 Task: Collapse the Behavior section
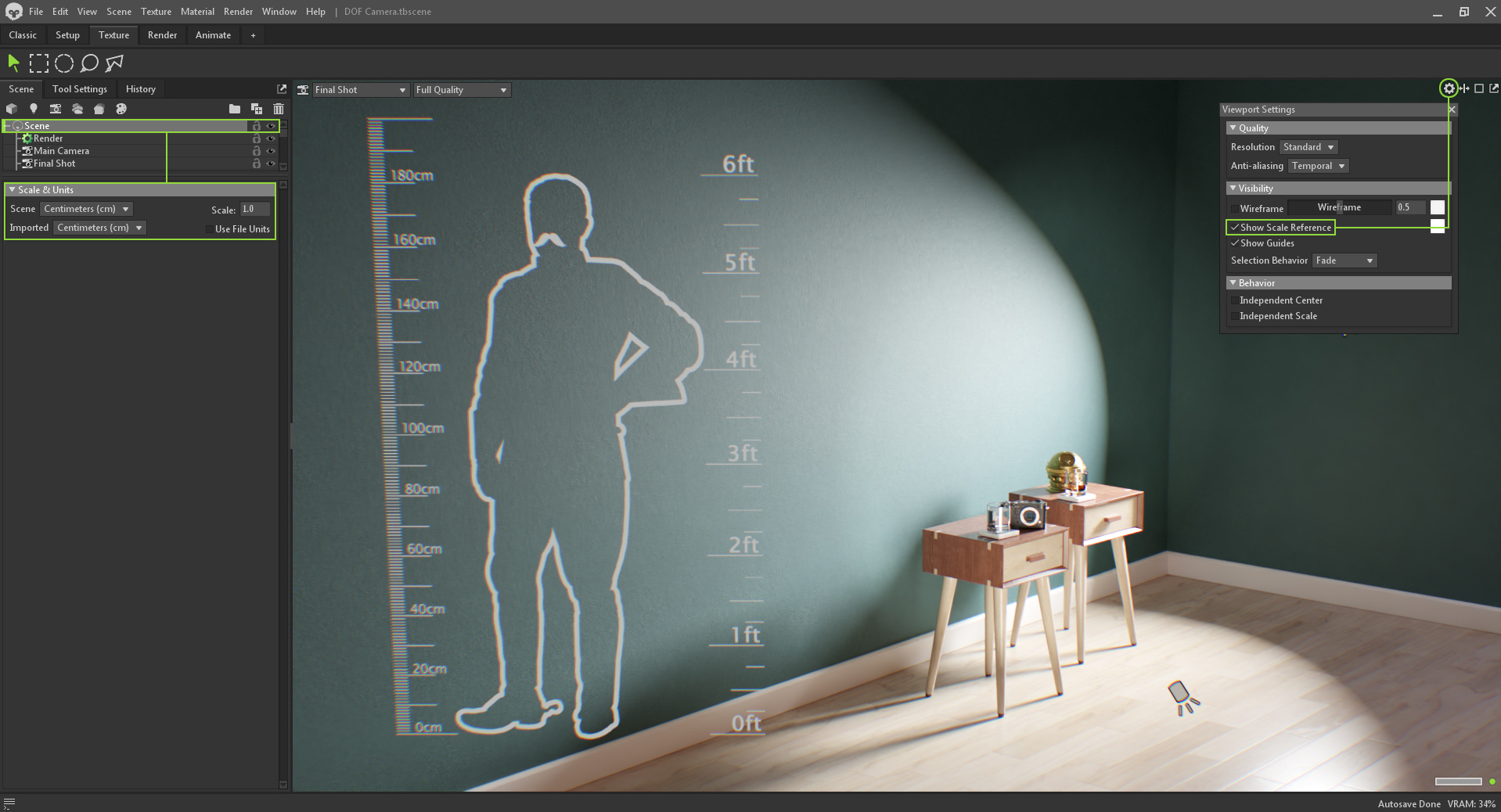(x=1233, y=283)
